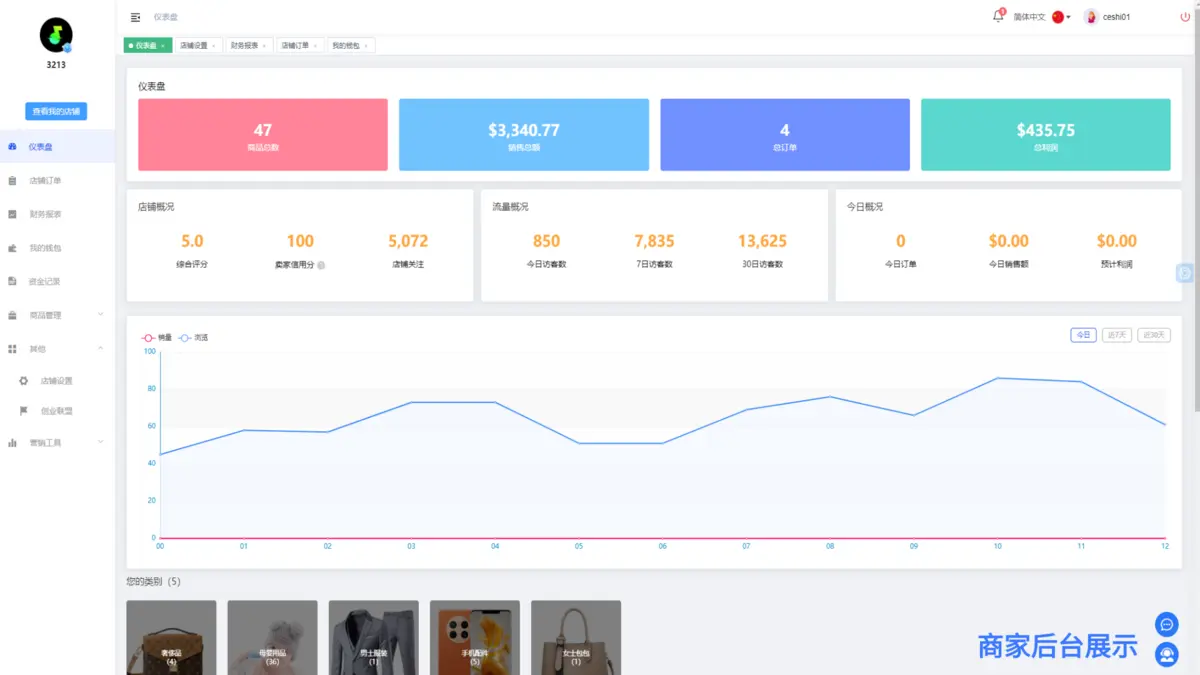Open the notification bell
The width and height of the screenshot is (1200, 675).
tap(997, 16)
